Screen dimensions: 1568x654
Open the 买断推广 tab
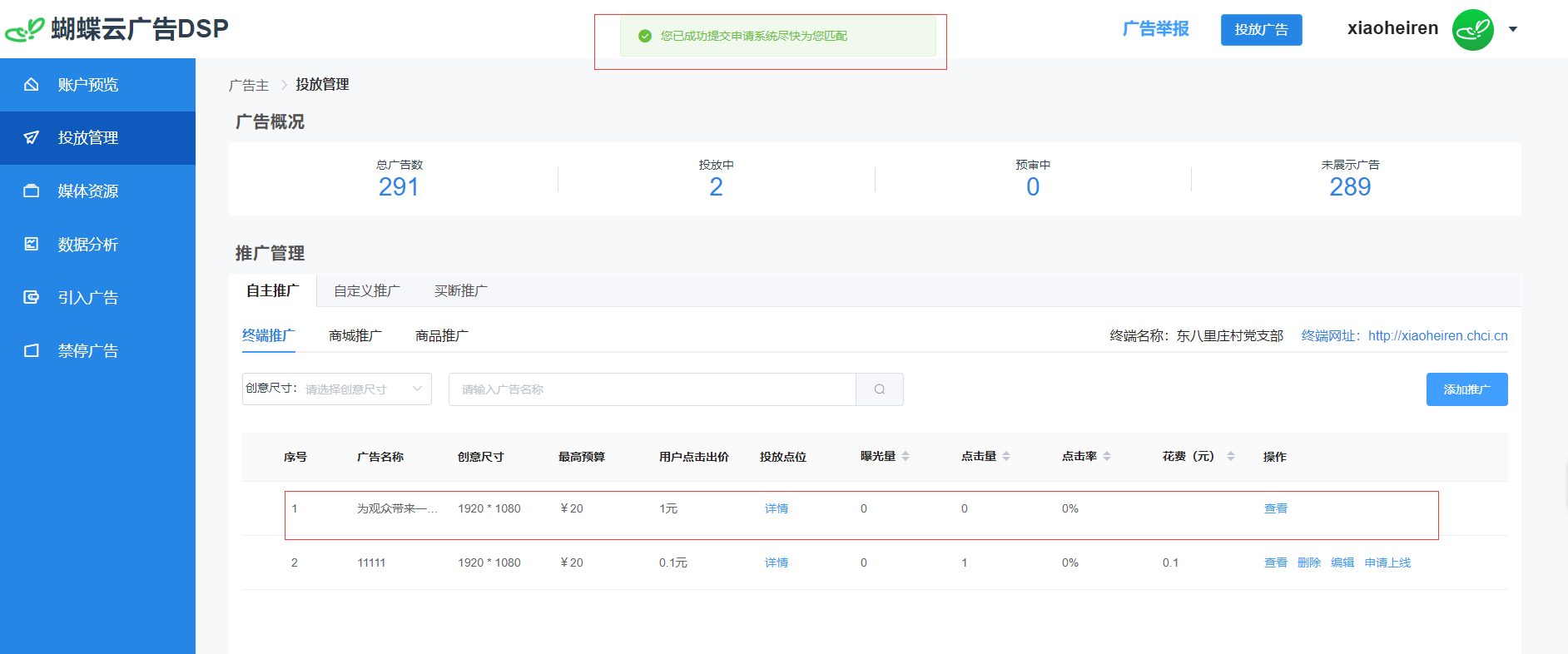(460, 290)
